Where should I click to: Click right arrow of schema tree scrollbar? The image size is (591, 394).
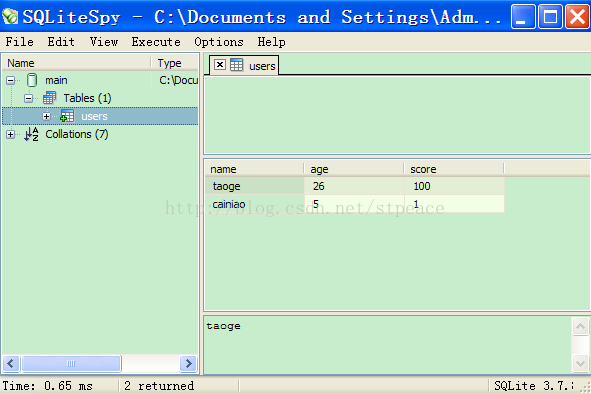pos(188,363)
